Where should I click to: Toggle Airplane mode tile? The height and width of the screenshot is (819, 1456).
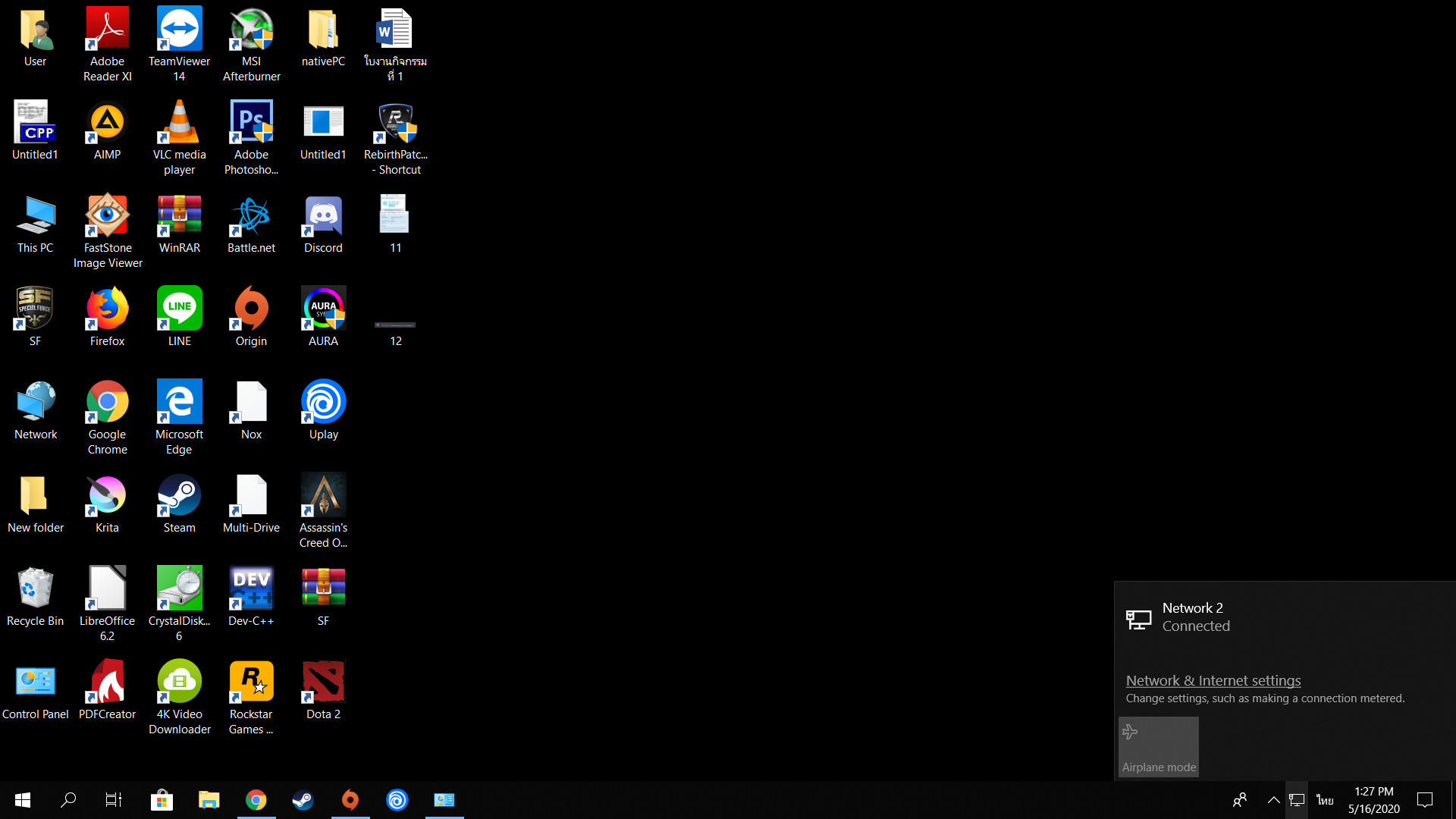1159,747
